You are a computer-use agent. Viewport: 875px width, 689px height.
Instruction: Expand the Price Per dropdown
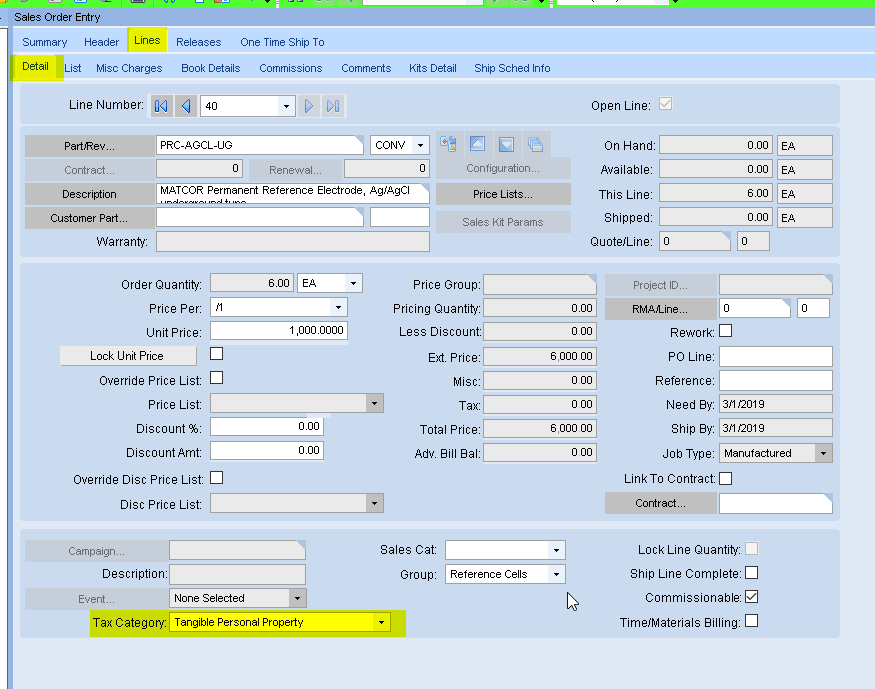point(338,307)
